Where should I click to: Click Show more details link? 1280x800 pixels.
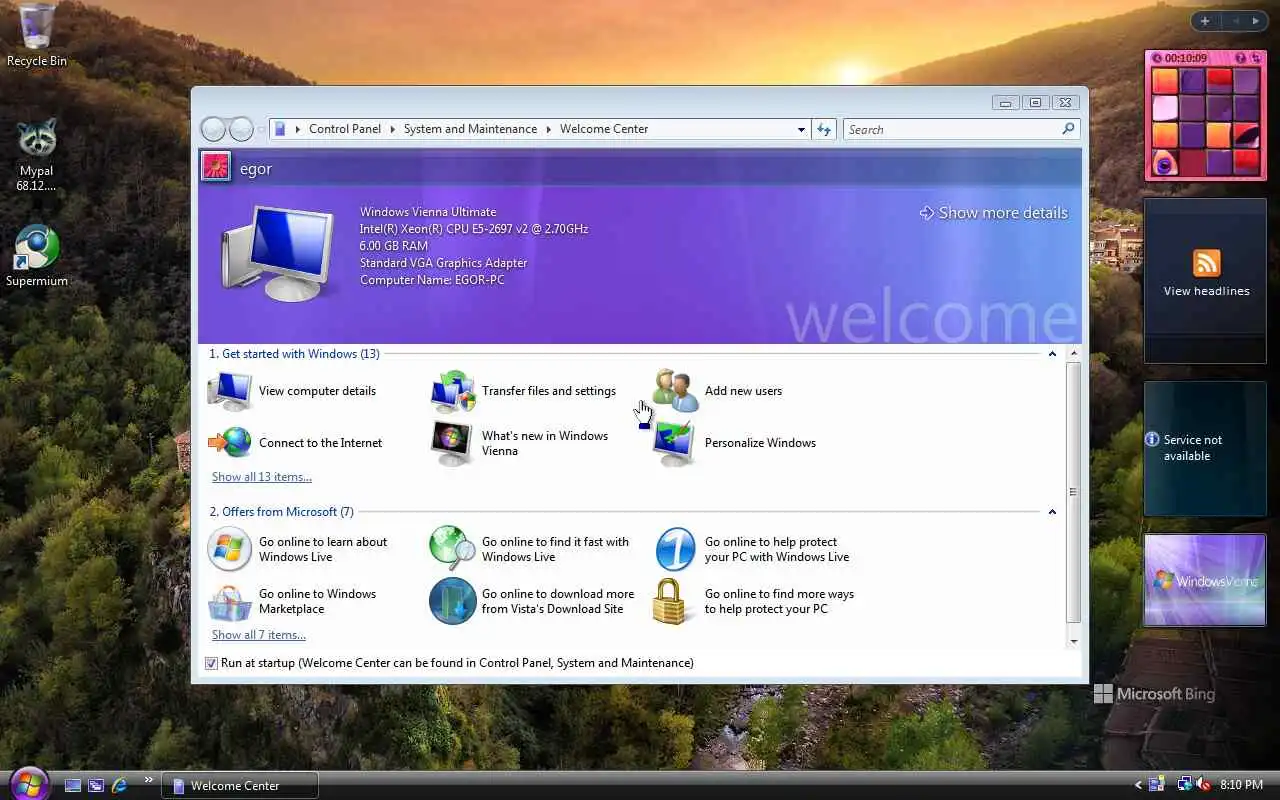(x=994, y=213)
